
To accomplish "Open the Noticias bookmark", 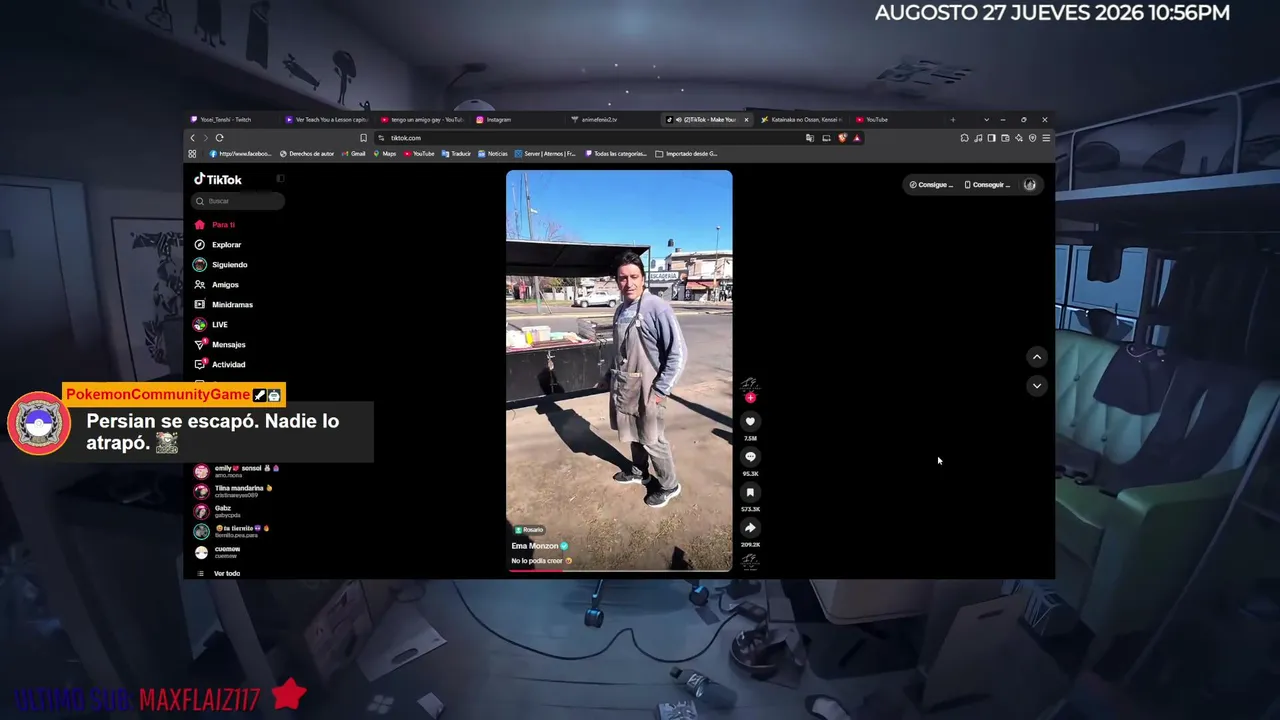I will (x=493, y=154).
